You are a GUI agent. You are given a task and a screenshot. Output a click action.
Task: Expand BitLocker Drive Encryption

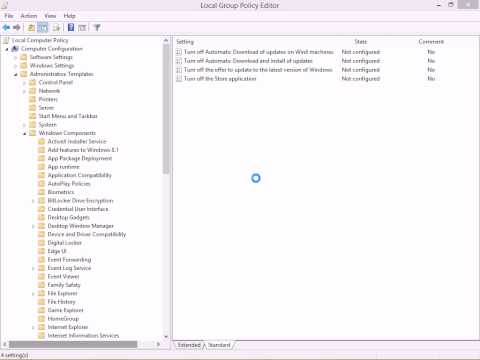point(33,201)
